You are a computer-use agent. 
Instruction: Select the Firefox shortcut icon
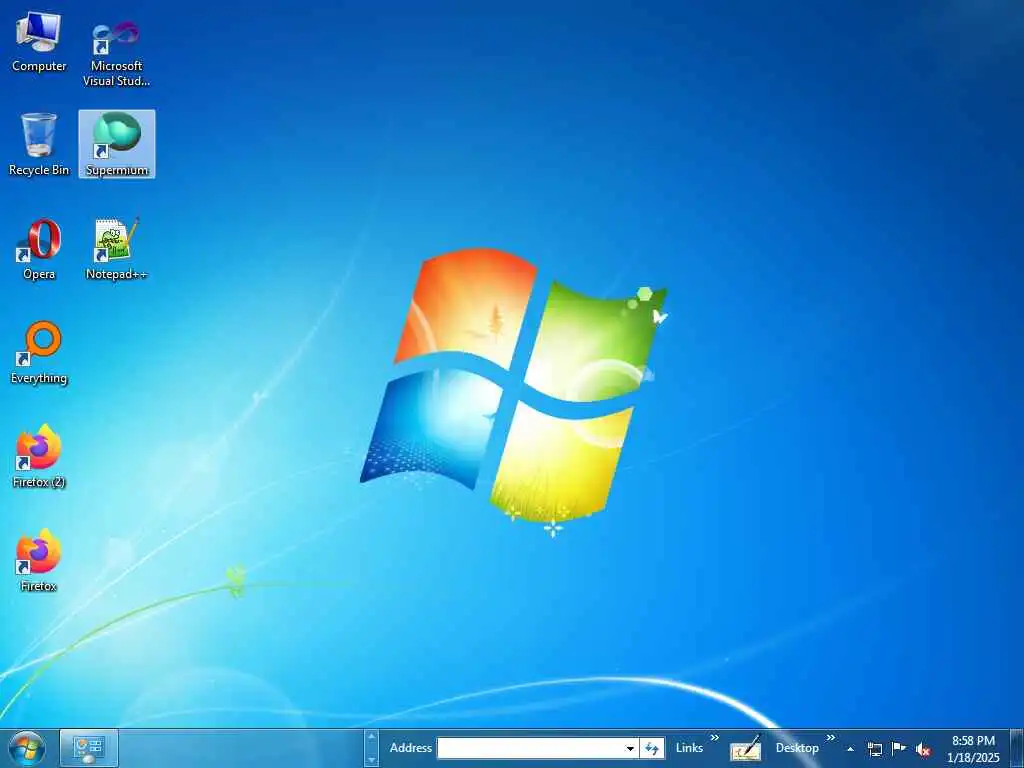click(39, 562)
